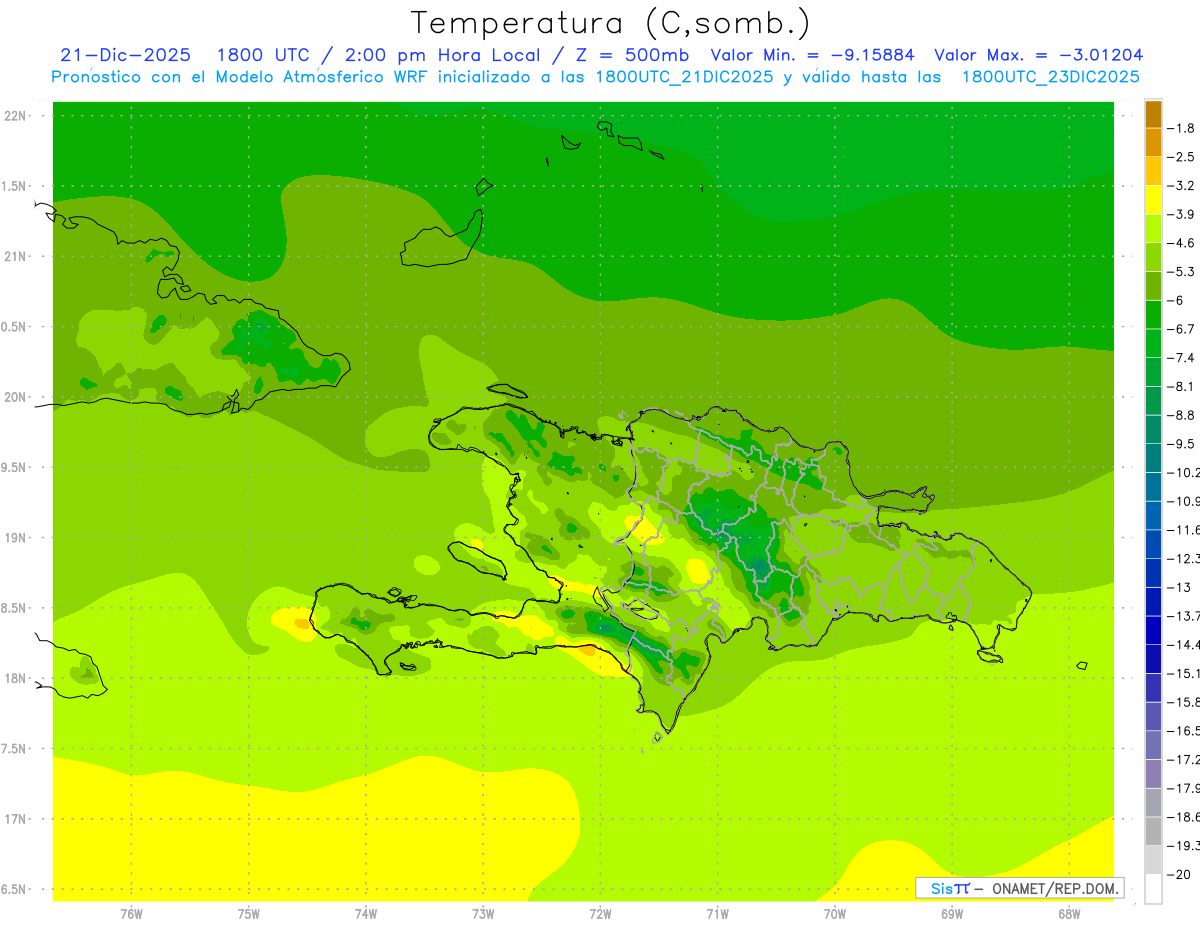
Task: Click the '69W' longitude axis label
Action: [952, 914]
